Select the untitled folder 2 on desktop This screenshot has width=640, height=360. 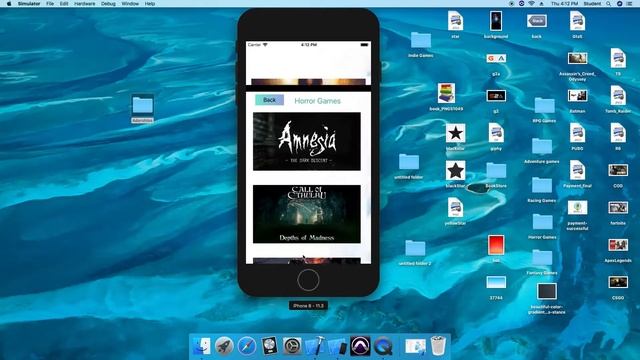(415, 248)
